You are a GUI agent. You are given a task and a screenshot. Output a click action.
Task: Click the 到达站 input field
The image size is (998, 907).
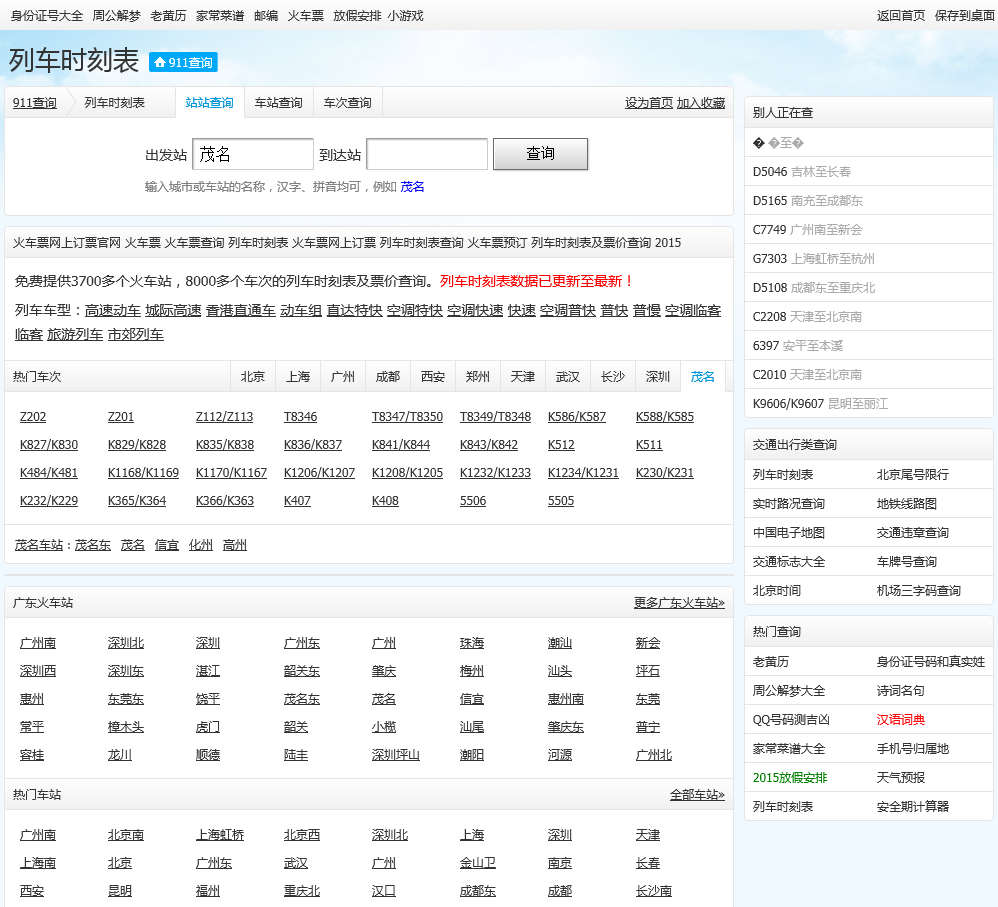[427, 154]
